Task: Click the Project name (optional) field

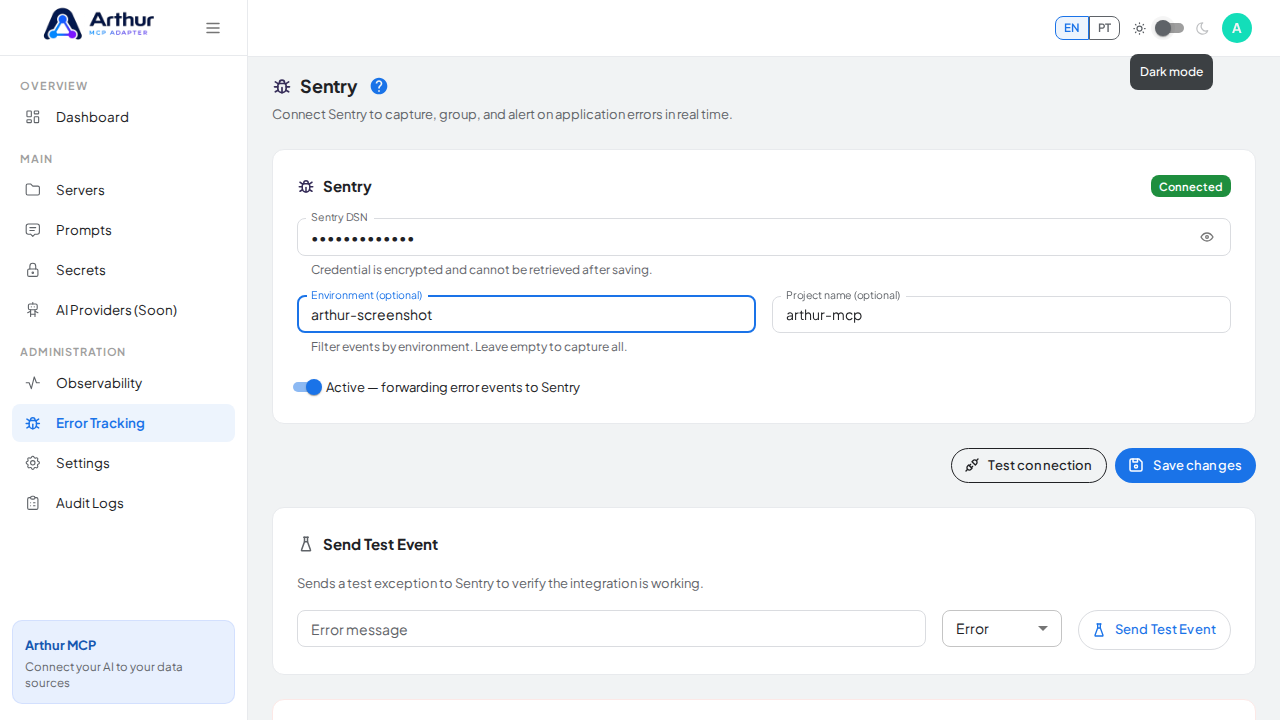Action: 1001,314
